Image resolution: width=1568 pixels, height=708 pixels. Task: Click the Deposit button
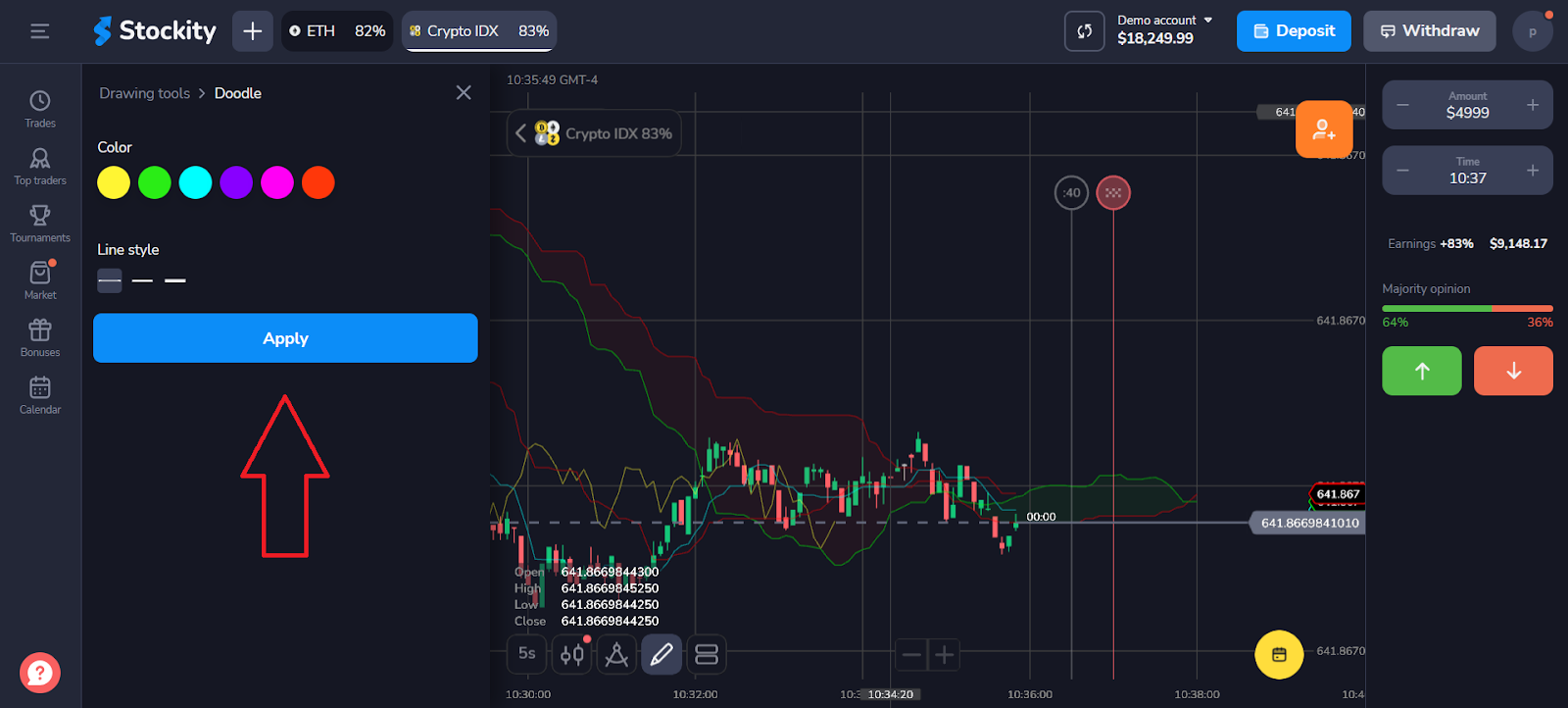click(1294, 31)
